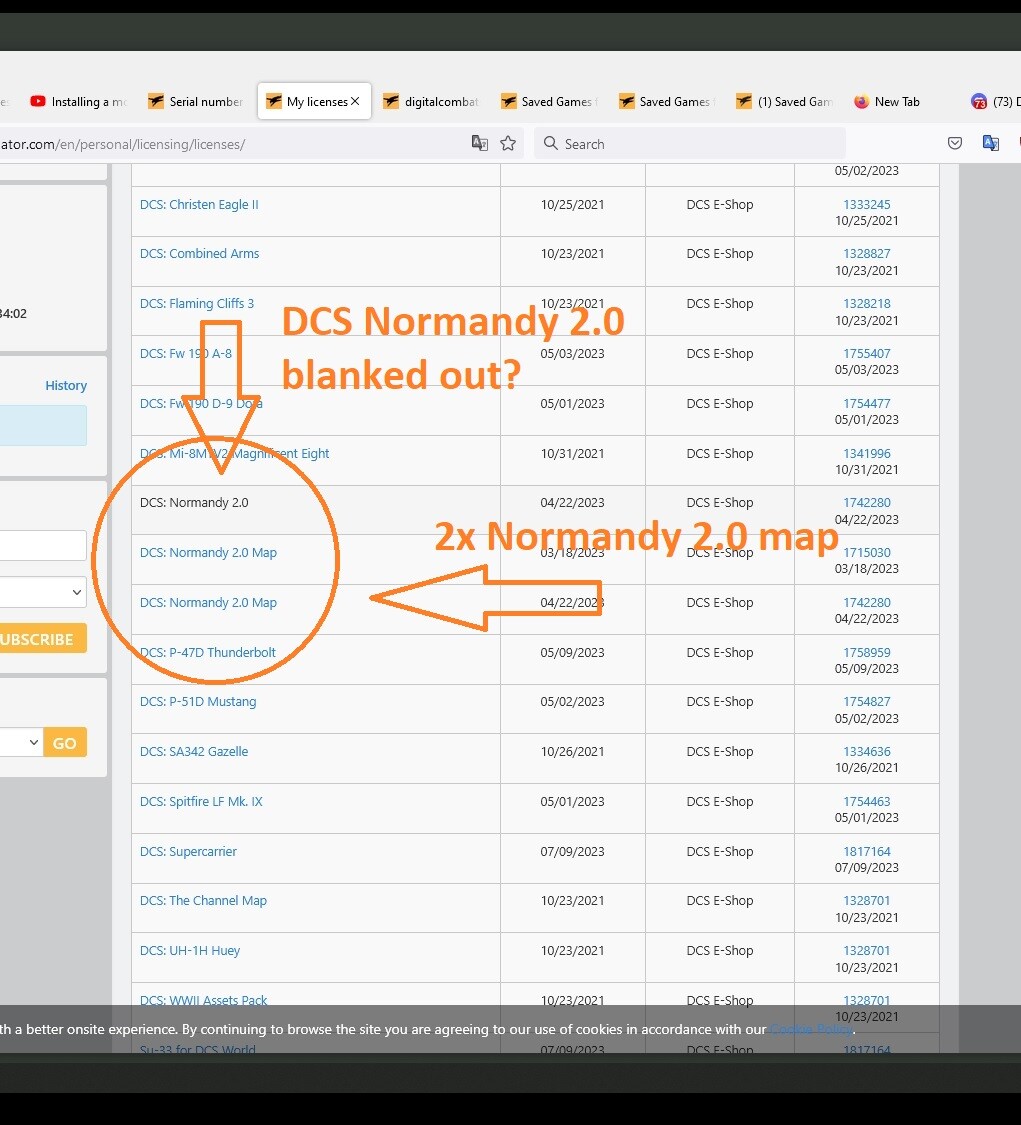Switch to the Installing a mo YouTube tab

pos(78,101)
